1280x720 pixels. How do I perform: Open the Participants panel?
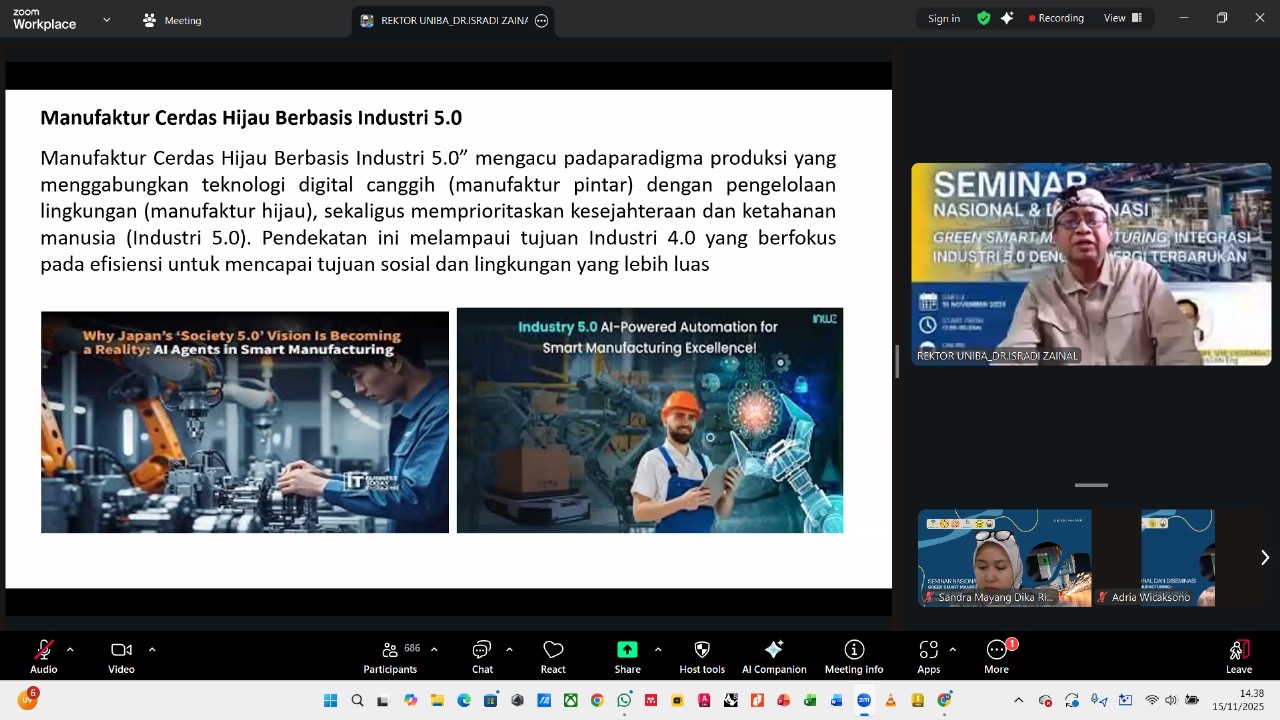click(x=390, y=656)
